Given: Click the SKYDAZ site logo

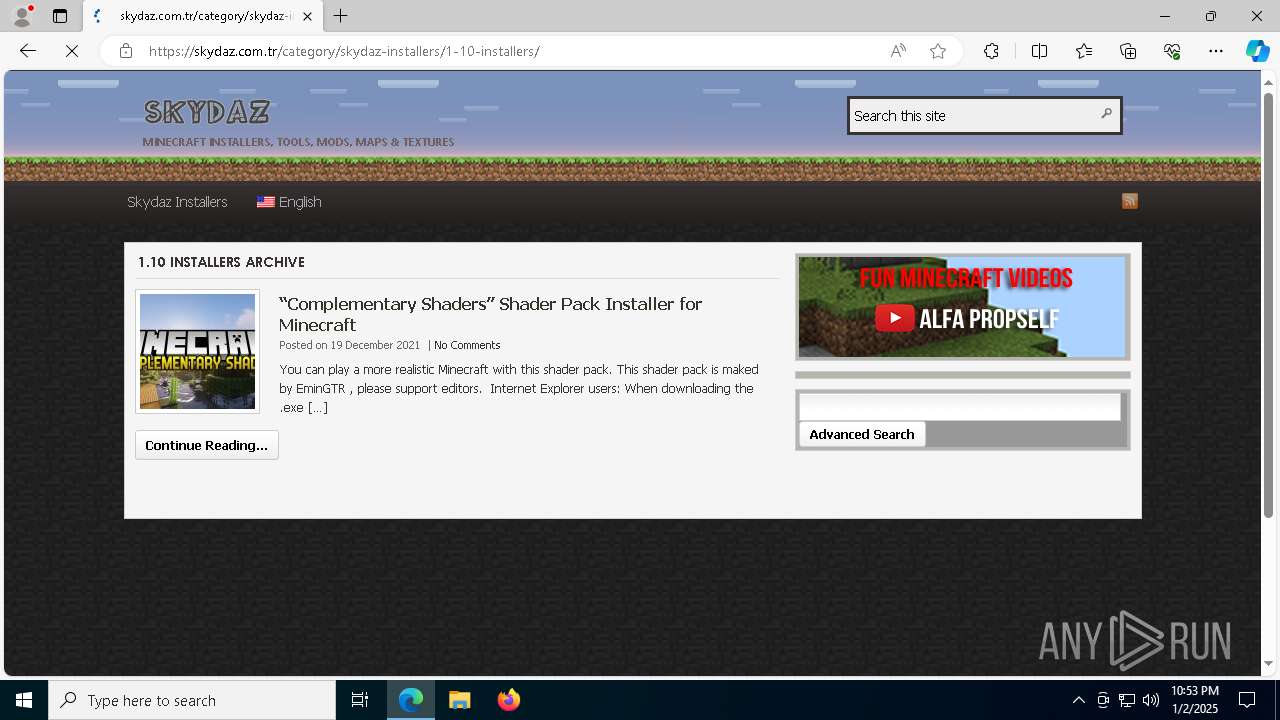Looking at the screenshot, I should [207, 111].
